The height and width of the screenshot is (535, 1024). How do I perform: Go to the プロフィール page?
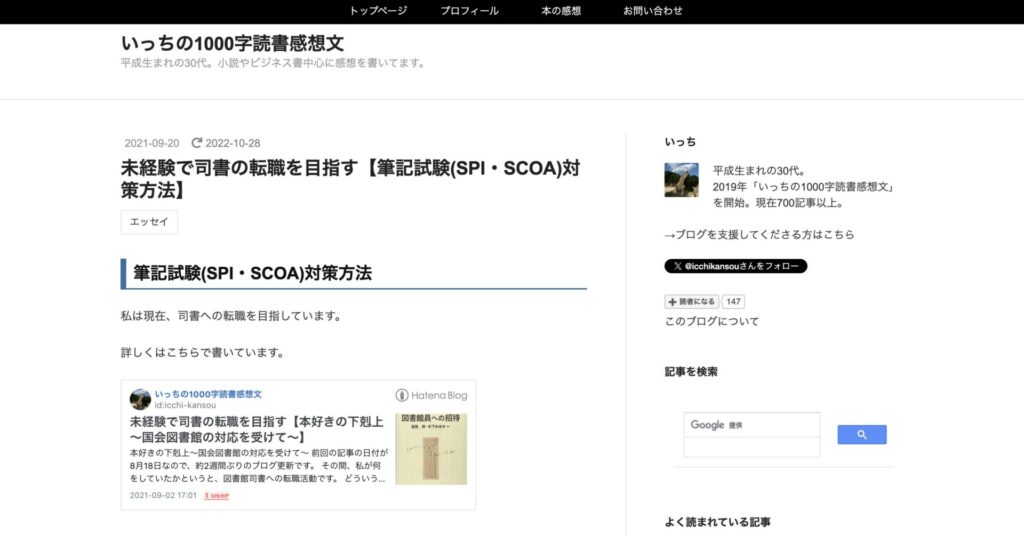click(469, 11)
